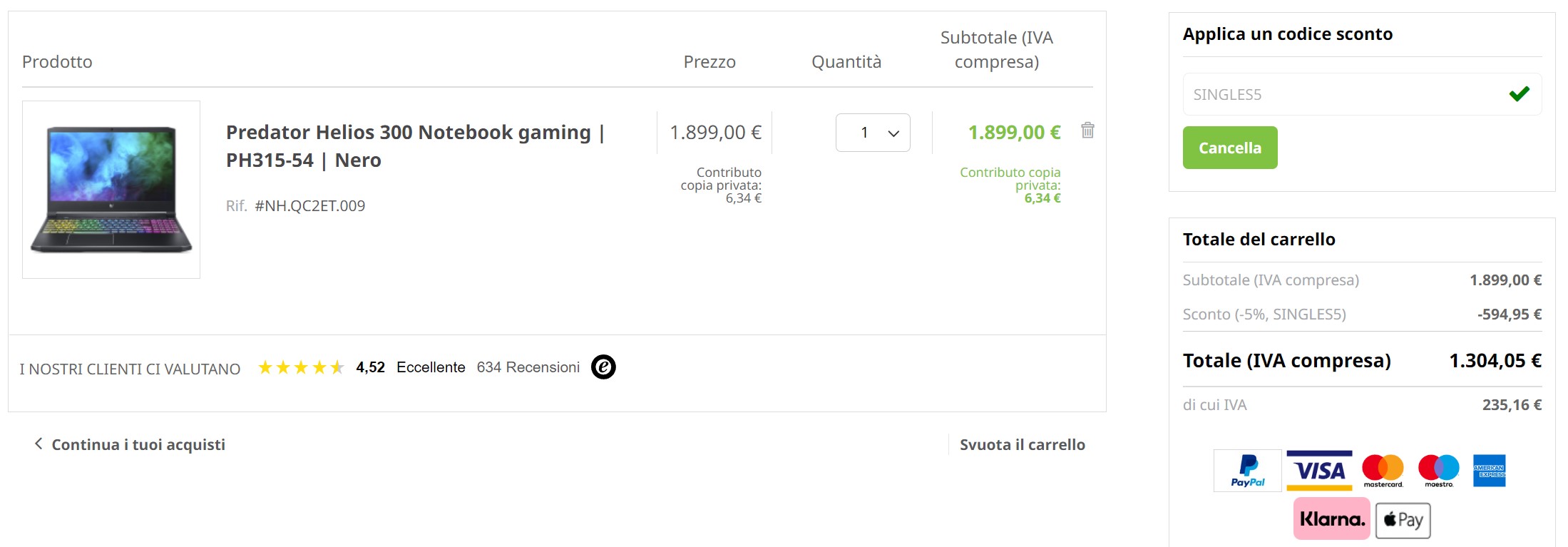1568x547 pixels.
Task: Open the 634 Recensioni reviews link
Action: (x=528, y=367)
